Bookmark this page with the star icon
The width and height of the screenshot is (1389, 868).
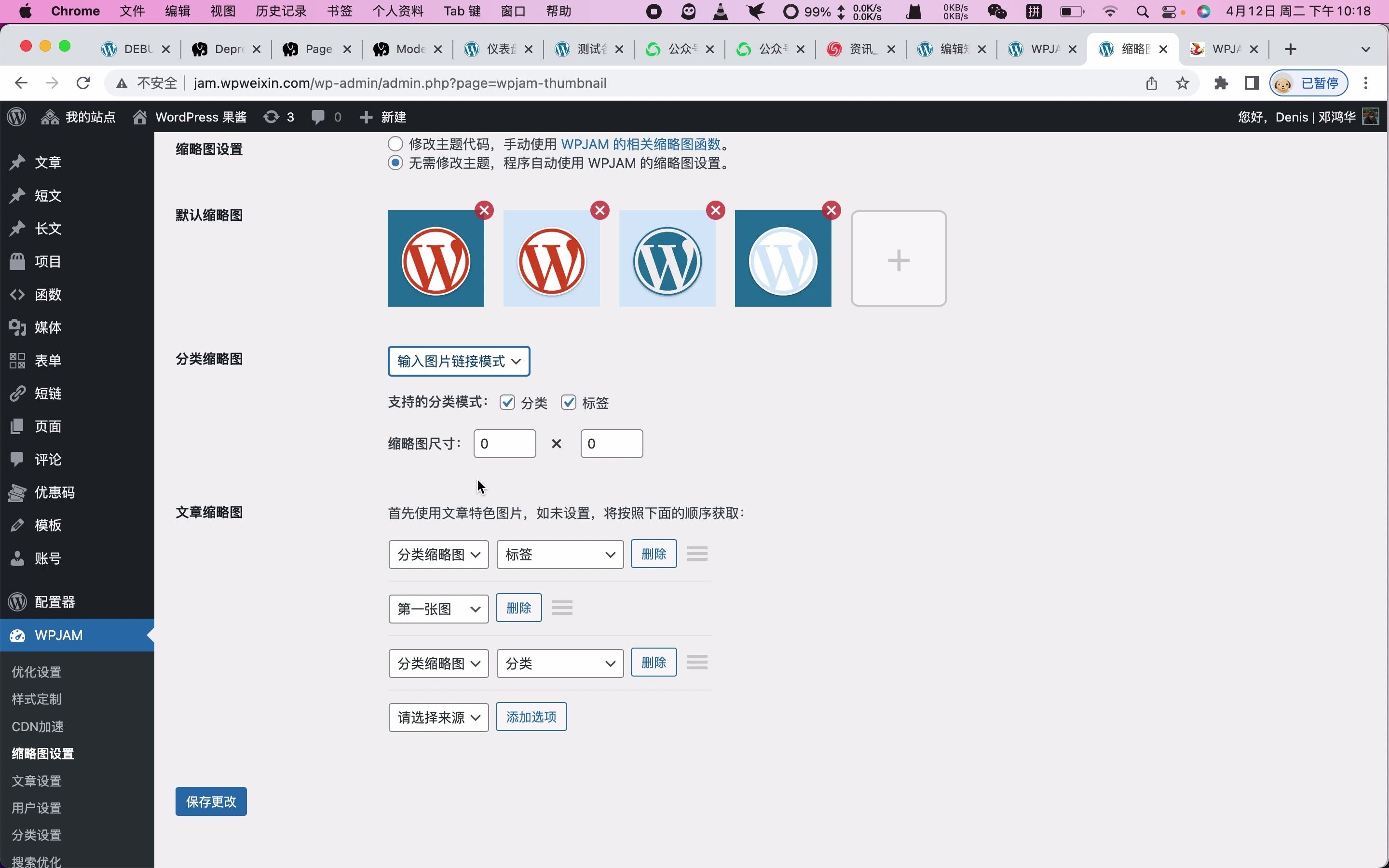(x=1183, y=83)
